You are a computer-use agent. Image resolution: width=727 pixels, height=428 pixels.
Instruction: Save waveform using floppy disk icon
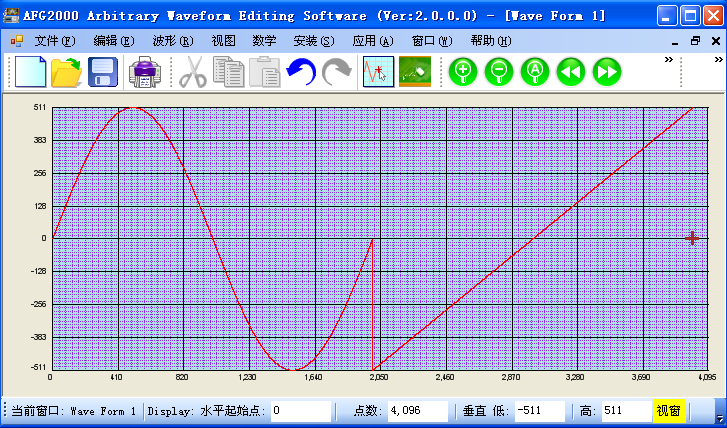coord(103,72)
